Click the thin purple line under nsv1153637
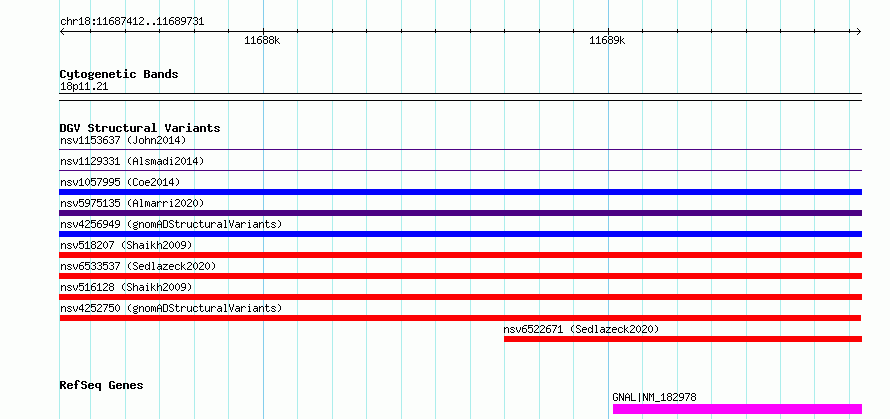Image resolution: width=890 pixels, height=419 pixels. (x=461, y=150)
